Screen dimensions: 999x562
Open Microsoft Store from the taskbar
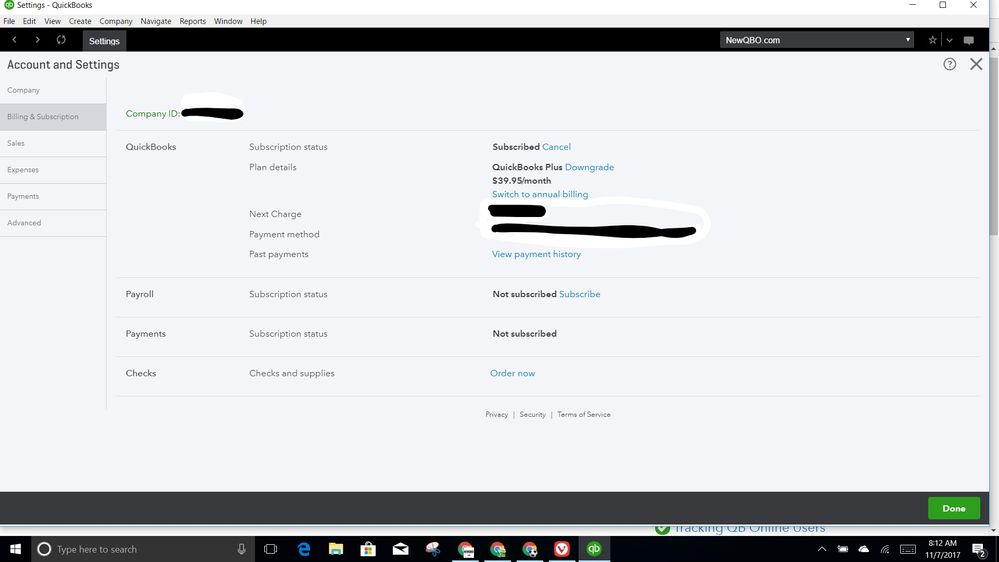pos(368,549)
